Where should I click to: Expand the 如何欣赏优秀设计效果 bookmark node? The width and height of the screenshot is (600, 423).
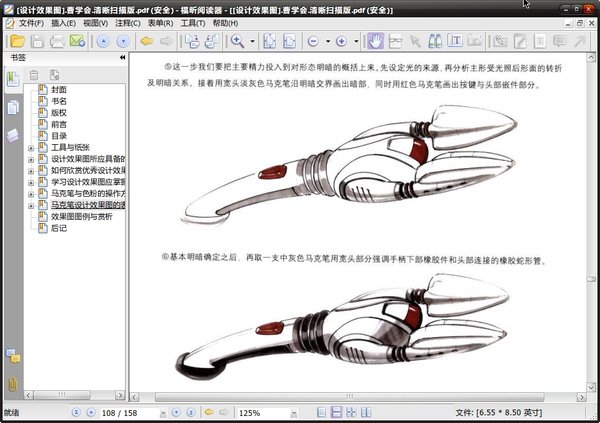(x=31, y=171)
